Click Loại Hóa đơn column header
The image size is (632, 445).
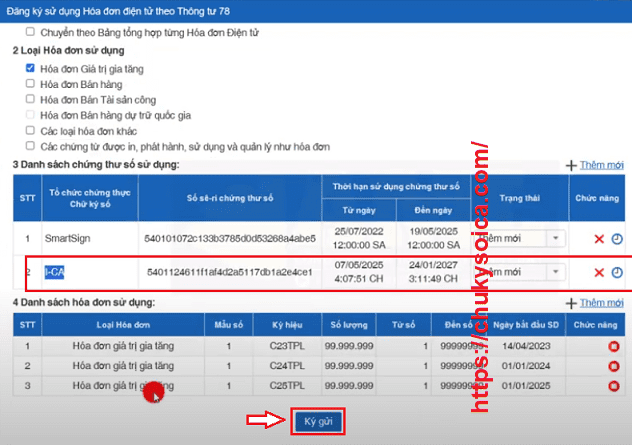point(123,325)
